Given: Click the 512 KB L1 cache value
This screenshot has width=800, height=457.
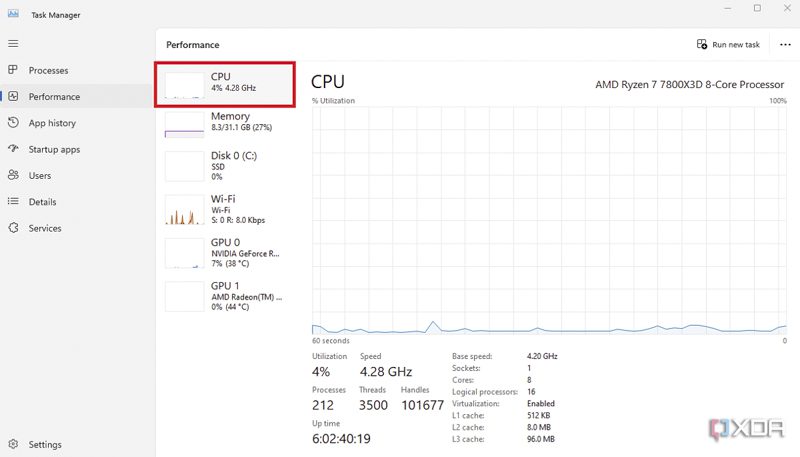Looking at the screenshot, I should 538,415.
